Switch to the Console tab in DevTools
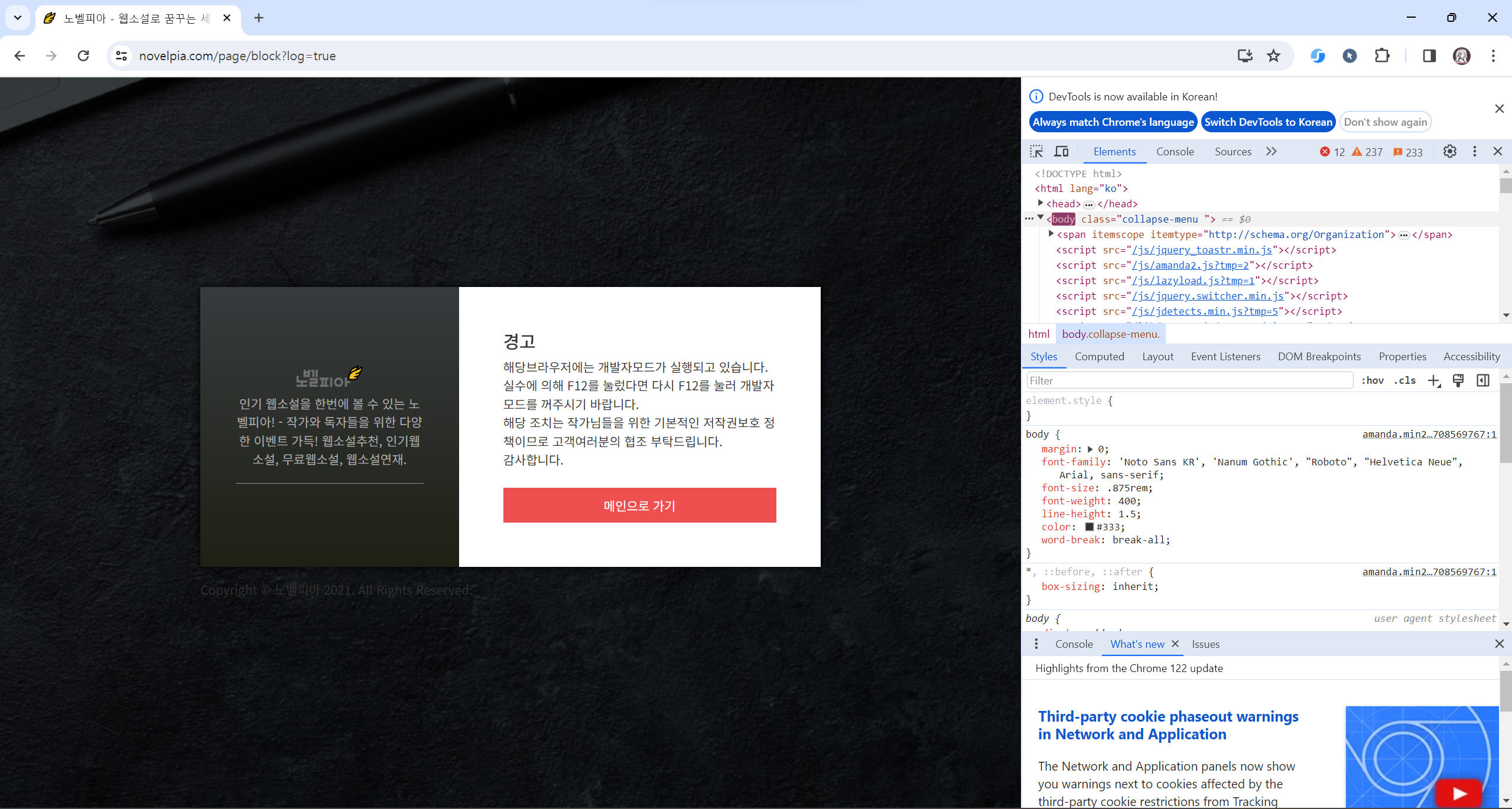The image size is (1512, 809). (1175, 152)
